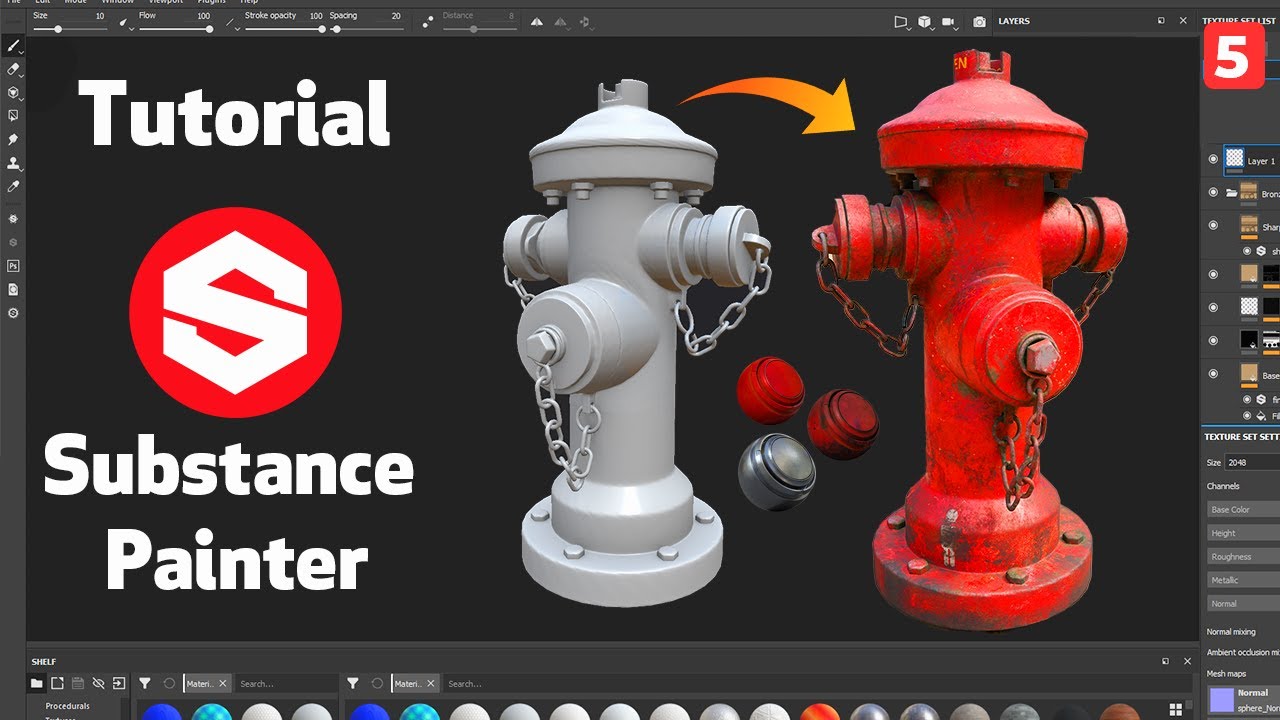Click the shelf import resources icon
Viewport: 1280px width, 720px height.
(x=119, y=683)
